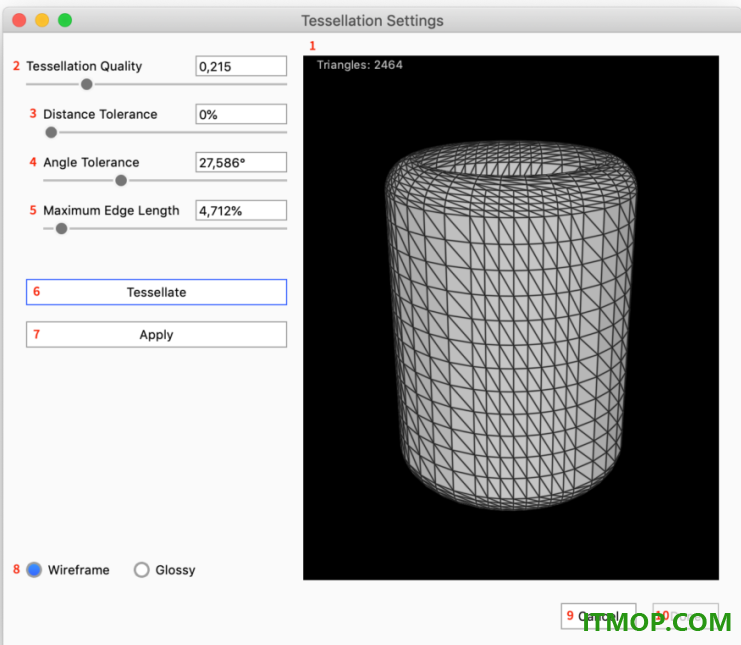Viewport: 741px width, 645px height.
Task: Click the Distance Tolerance percentage field
Action: 241,114
